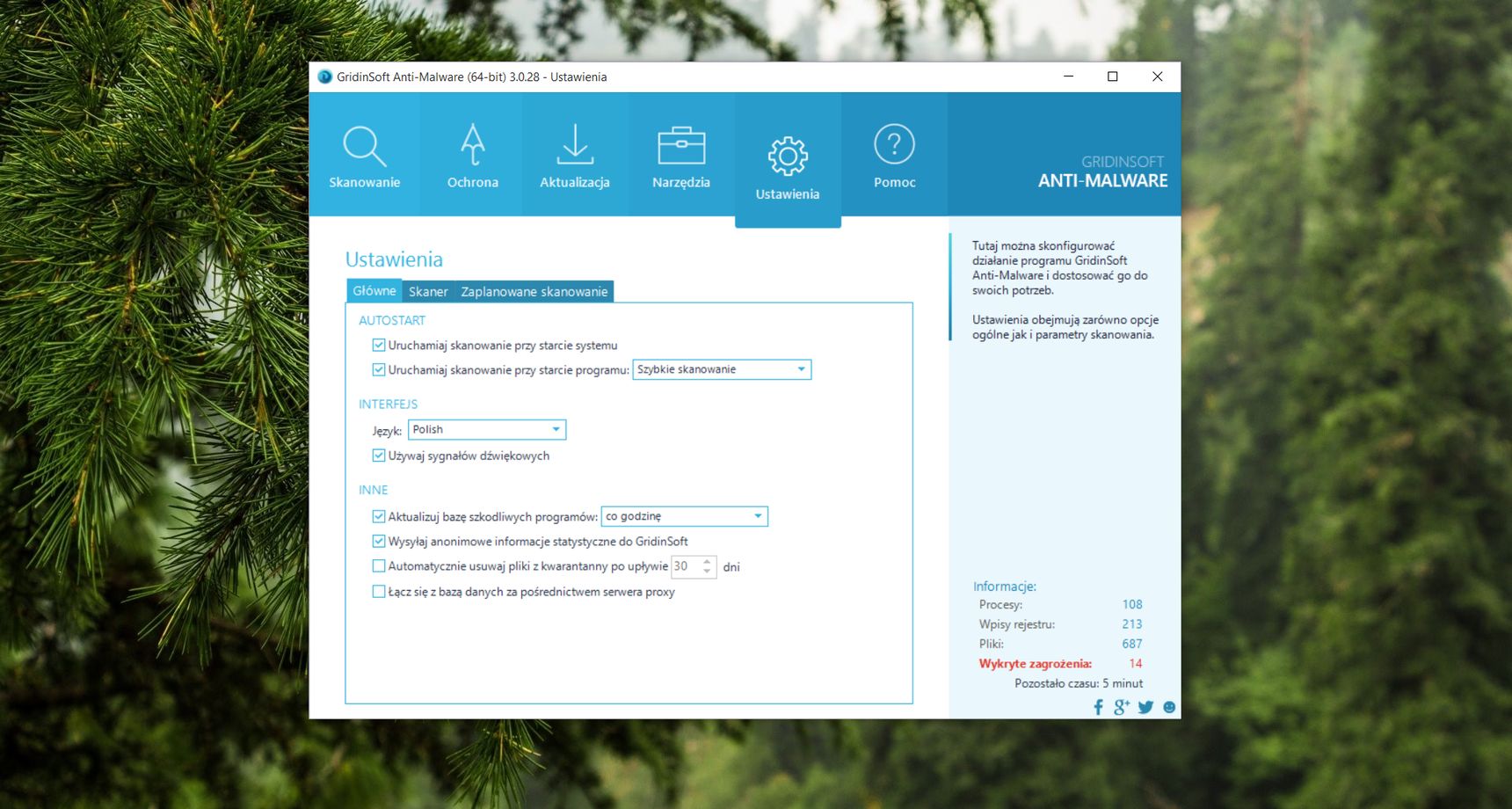Click the detected threats count 14
The width and height of the screenshot is (1512, 809).
coord(1136,664)
